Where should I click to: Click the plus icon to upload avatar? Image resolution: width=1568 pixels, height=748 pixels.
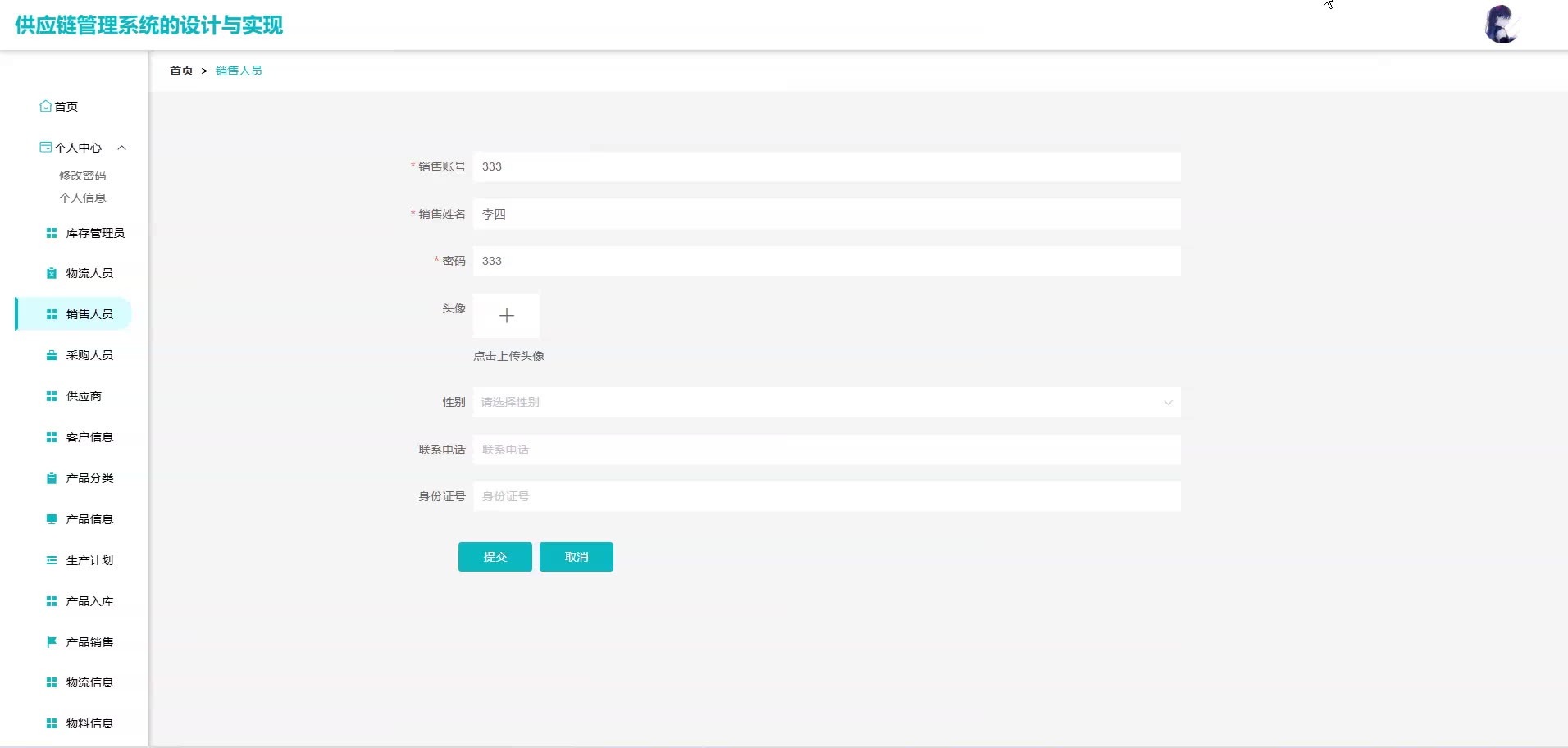[507, 316]
